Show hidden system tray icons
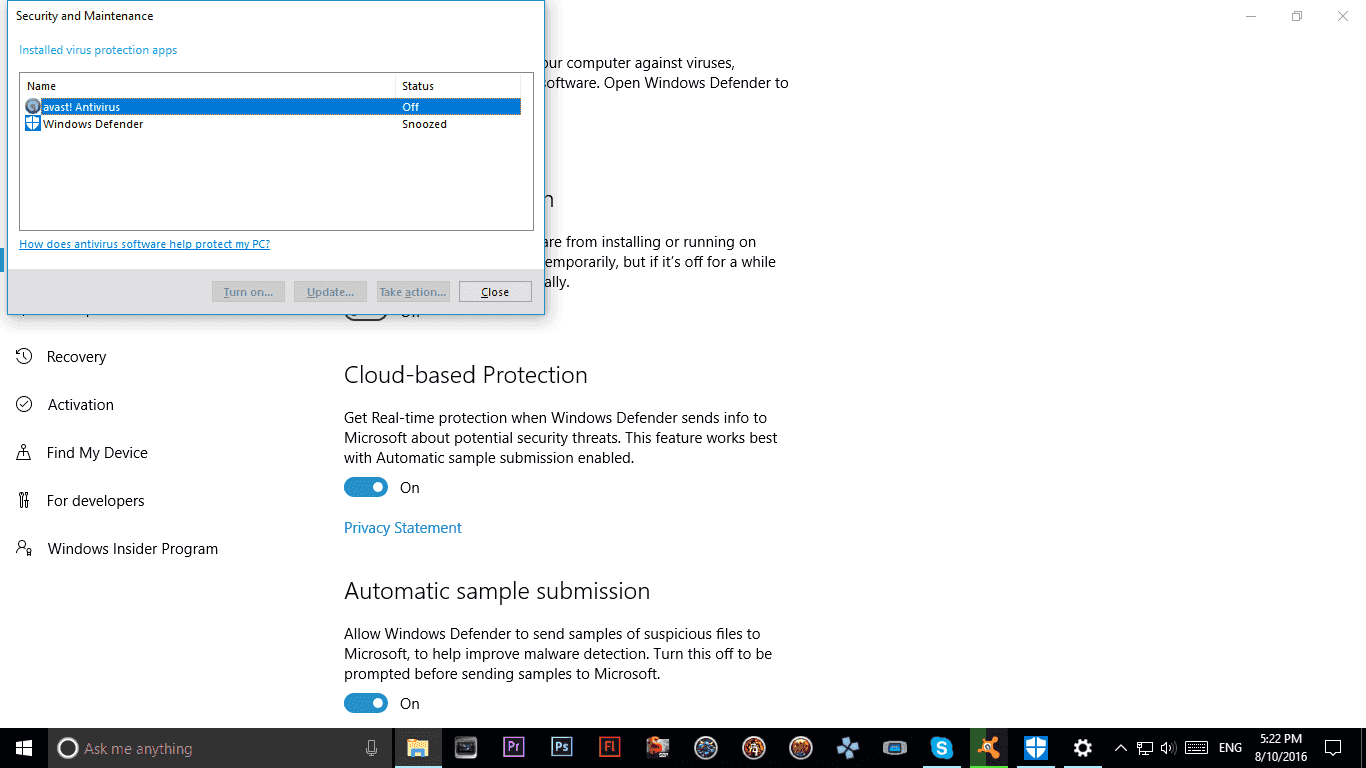Screen dimensions: 1366x768 [x=1121, y=748]
